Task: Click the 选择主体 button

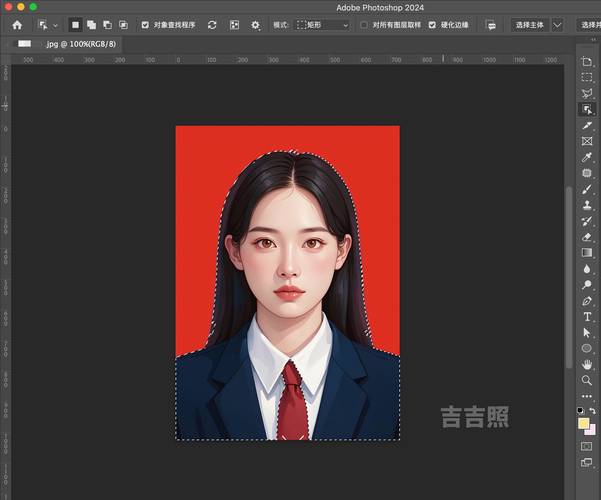Action: pos(530,25)
